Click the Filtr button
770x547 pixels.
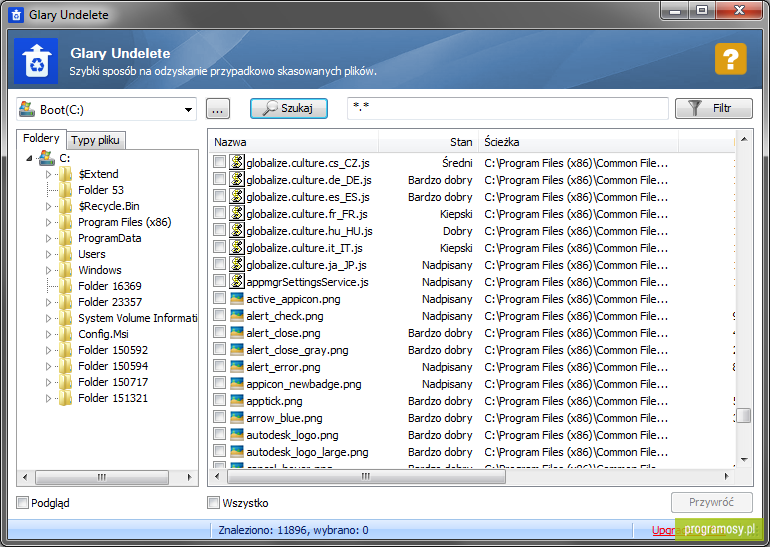tap(714, 108)
